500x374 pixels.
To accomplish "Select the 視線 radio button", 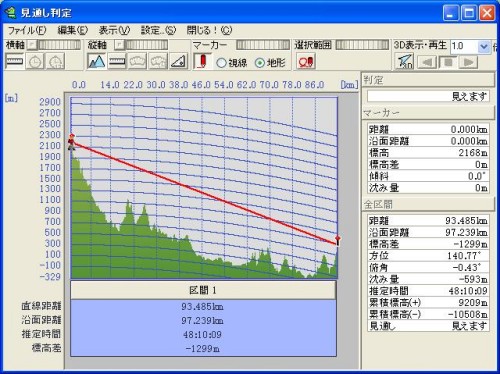I will 221,63.
